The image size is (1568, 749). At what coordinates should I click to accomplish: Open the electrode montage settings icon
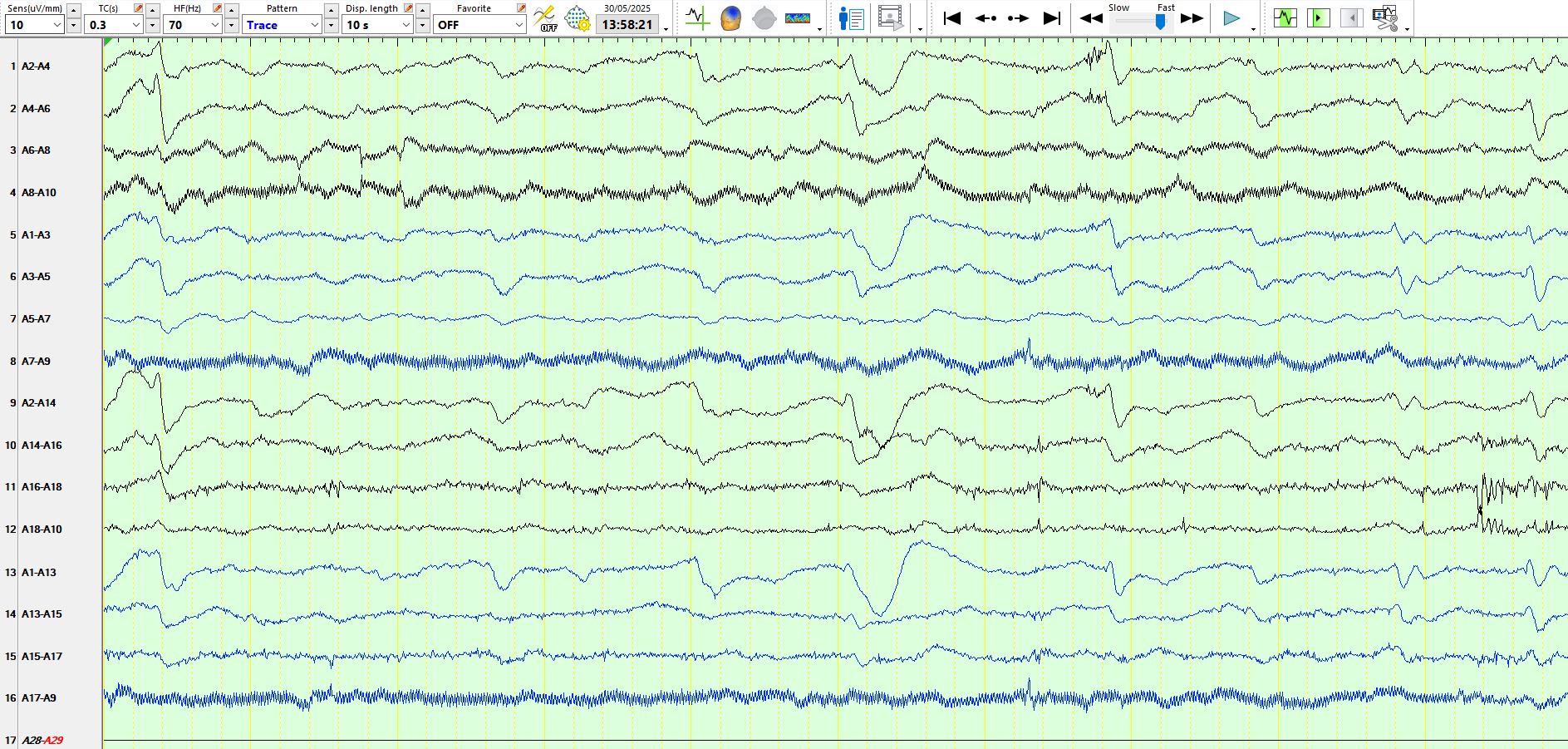tap(577, 18)
